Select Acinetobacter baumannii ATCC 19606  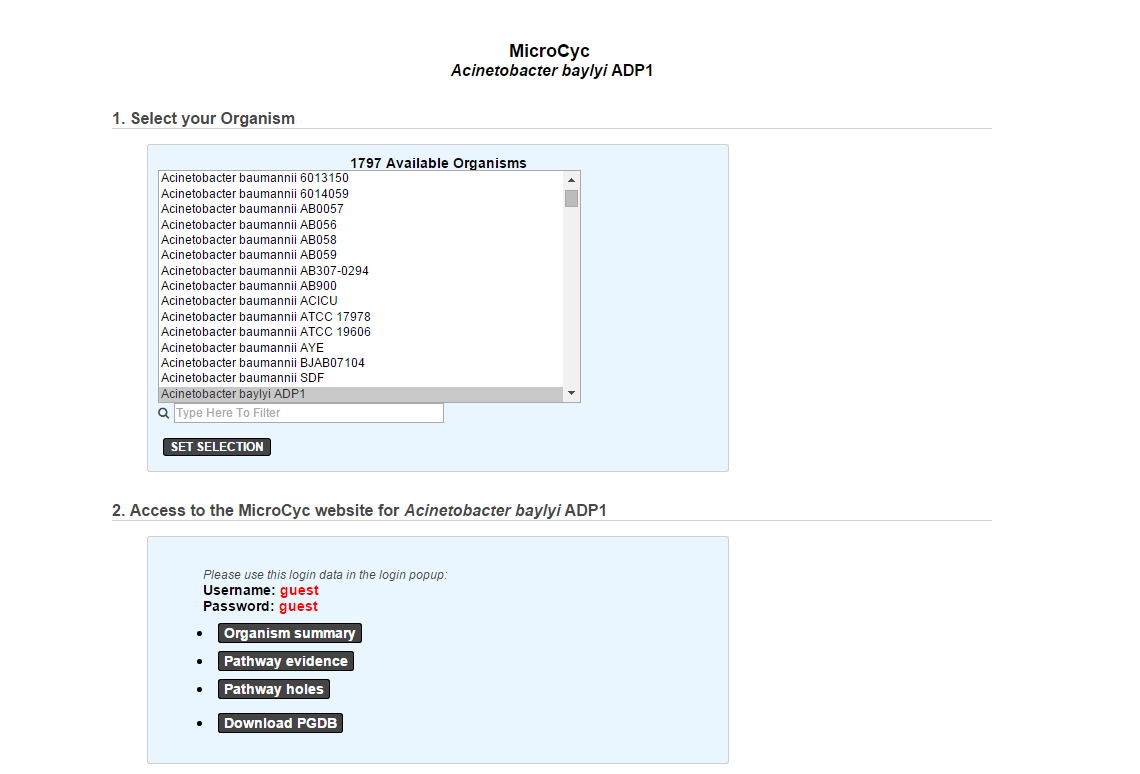point(361,332)
